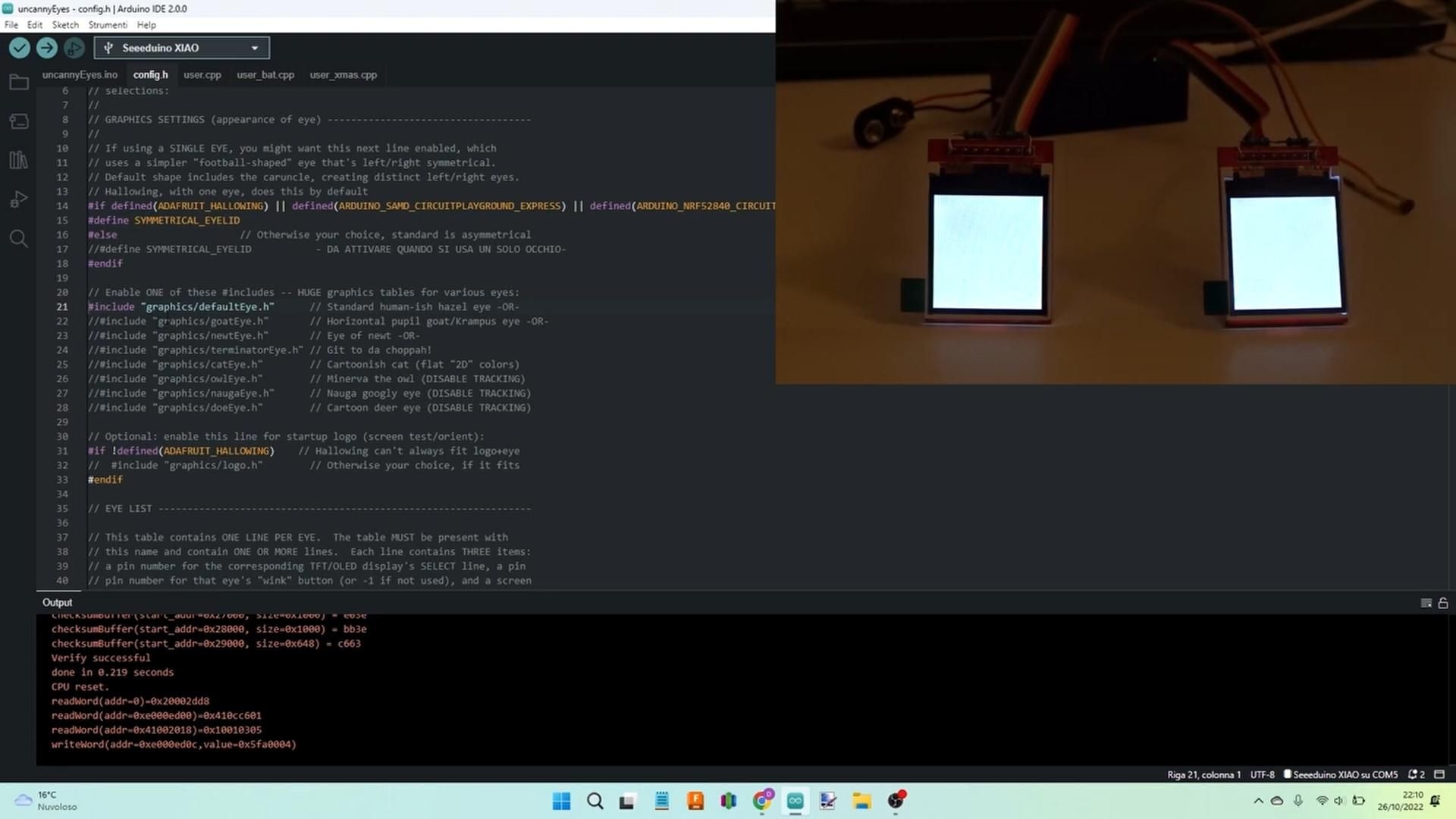Click Seeeduino XIAO su COM5 status entry
Screen dimensions: 1456x819
[x=1340, y=774]
